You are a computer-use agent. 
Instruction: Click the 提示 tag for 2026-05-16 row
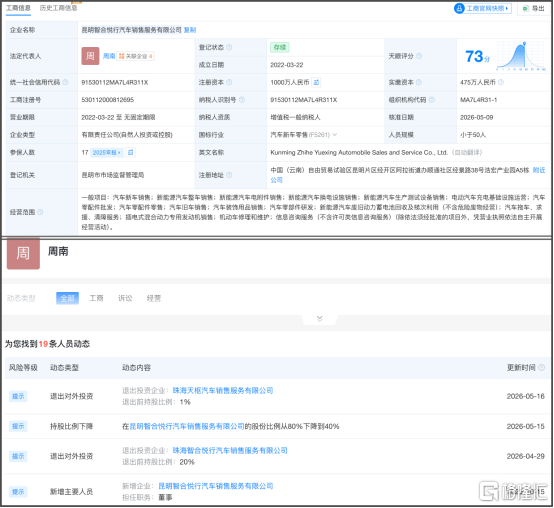(x=18, y=396)
